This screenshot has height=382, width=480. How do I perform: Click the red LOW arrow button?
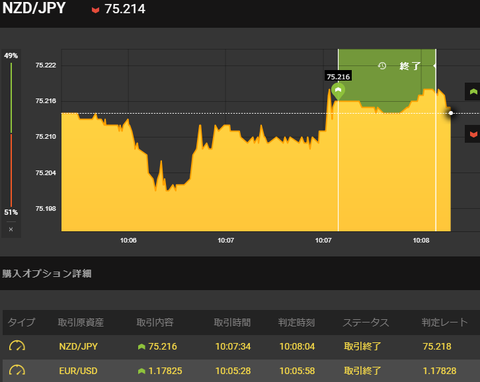473,134
